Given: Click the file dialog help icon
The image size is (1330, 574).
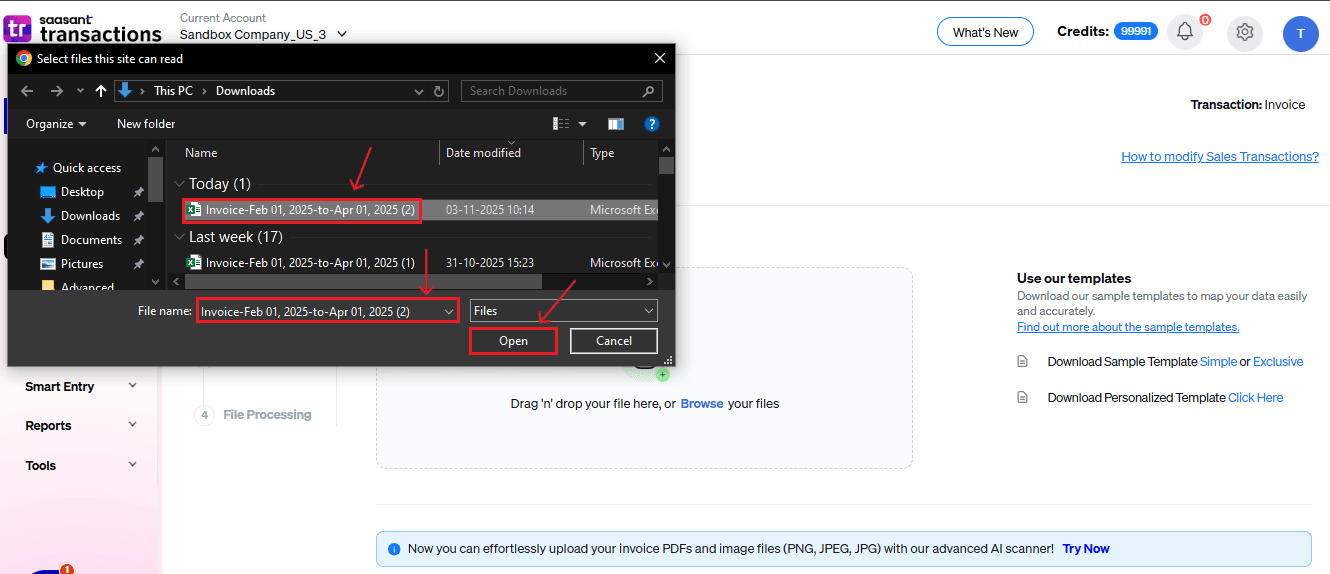Looking at the screenshot, I should pyautogui.click(x=652, y=124).
